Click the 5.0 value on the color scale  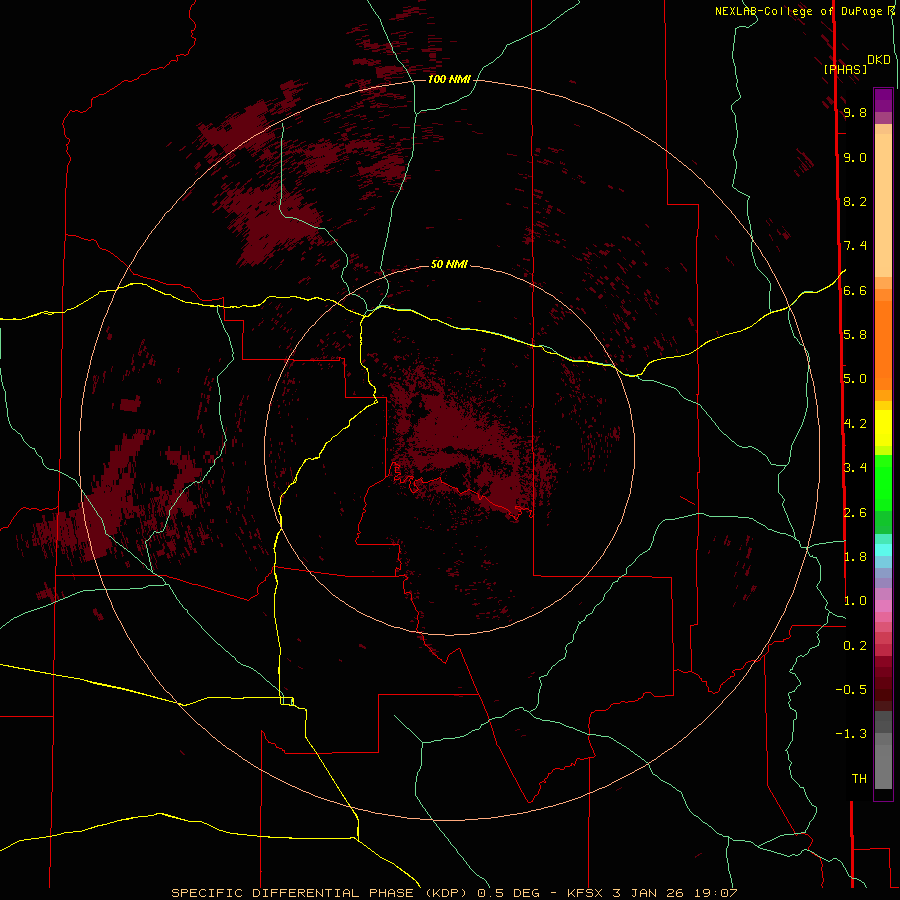coord(855,379)
